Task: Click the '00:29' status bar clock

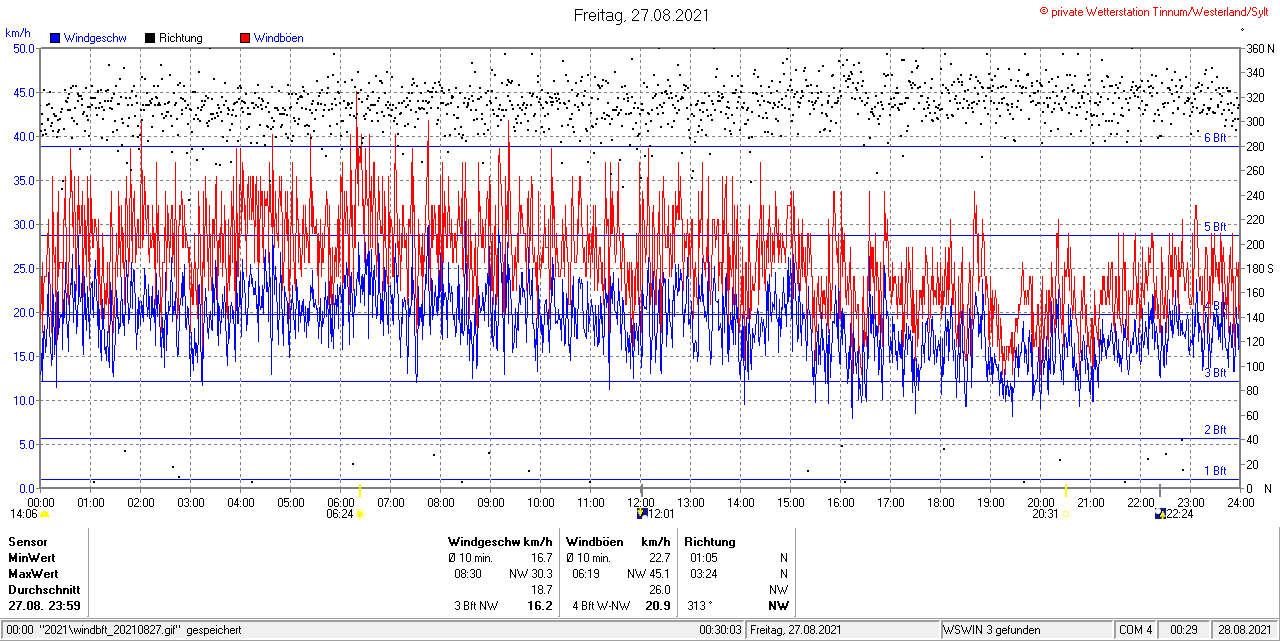Action: (x=1184, y=630)
